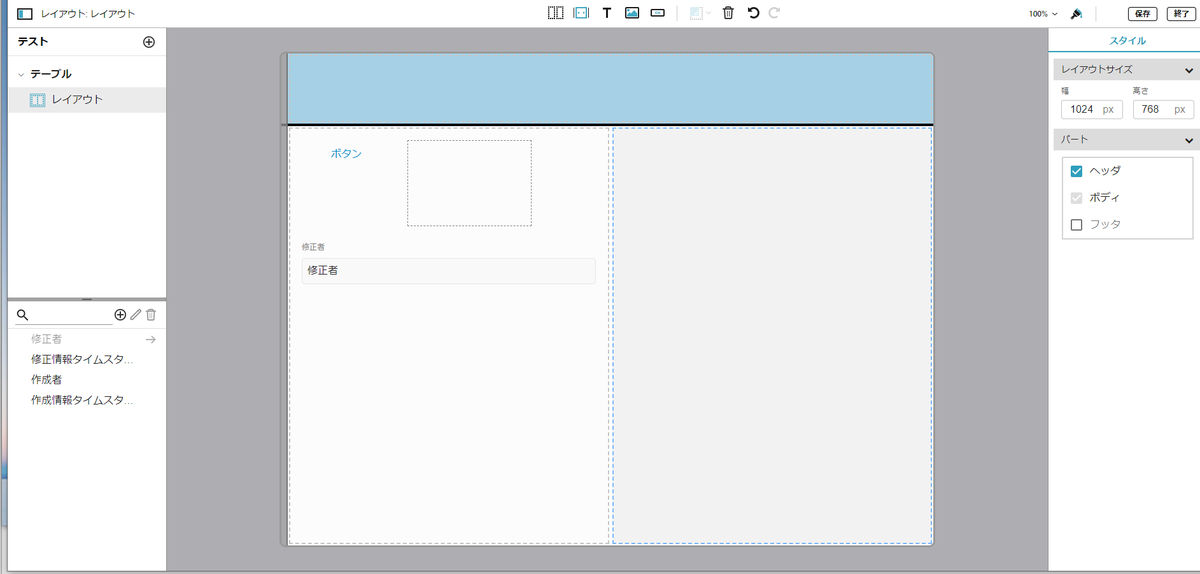Toggle the sidebar panel icon at top-left
The width and height of the screenshot is (1200, 574).
[x=25, y=14]
